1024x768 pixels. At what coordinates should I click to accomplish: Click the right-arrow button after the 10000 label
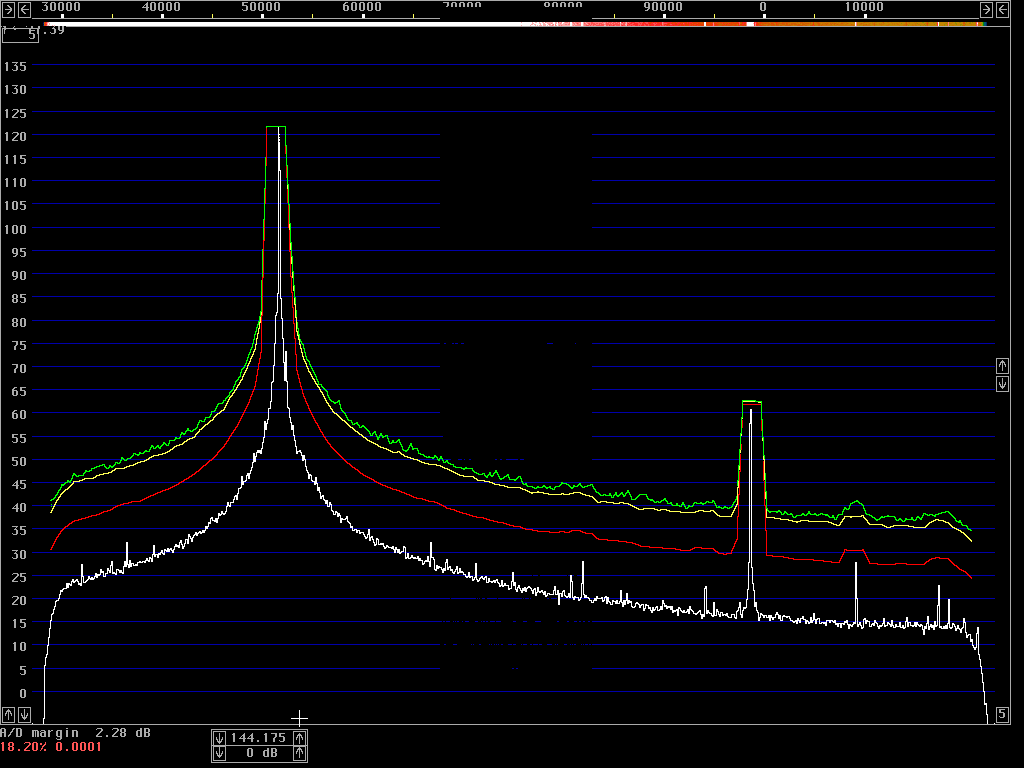pyautogui.click(x=986, y=9)
